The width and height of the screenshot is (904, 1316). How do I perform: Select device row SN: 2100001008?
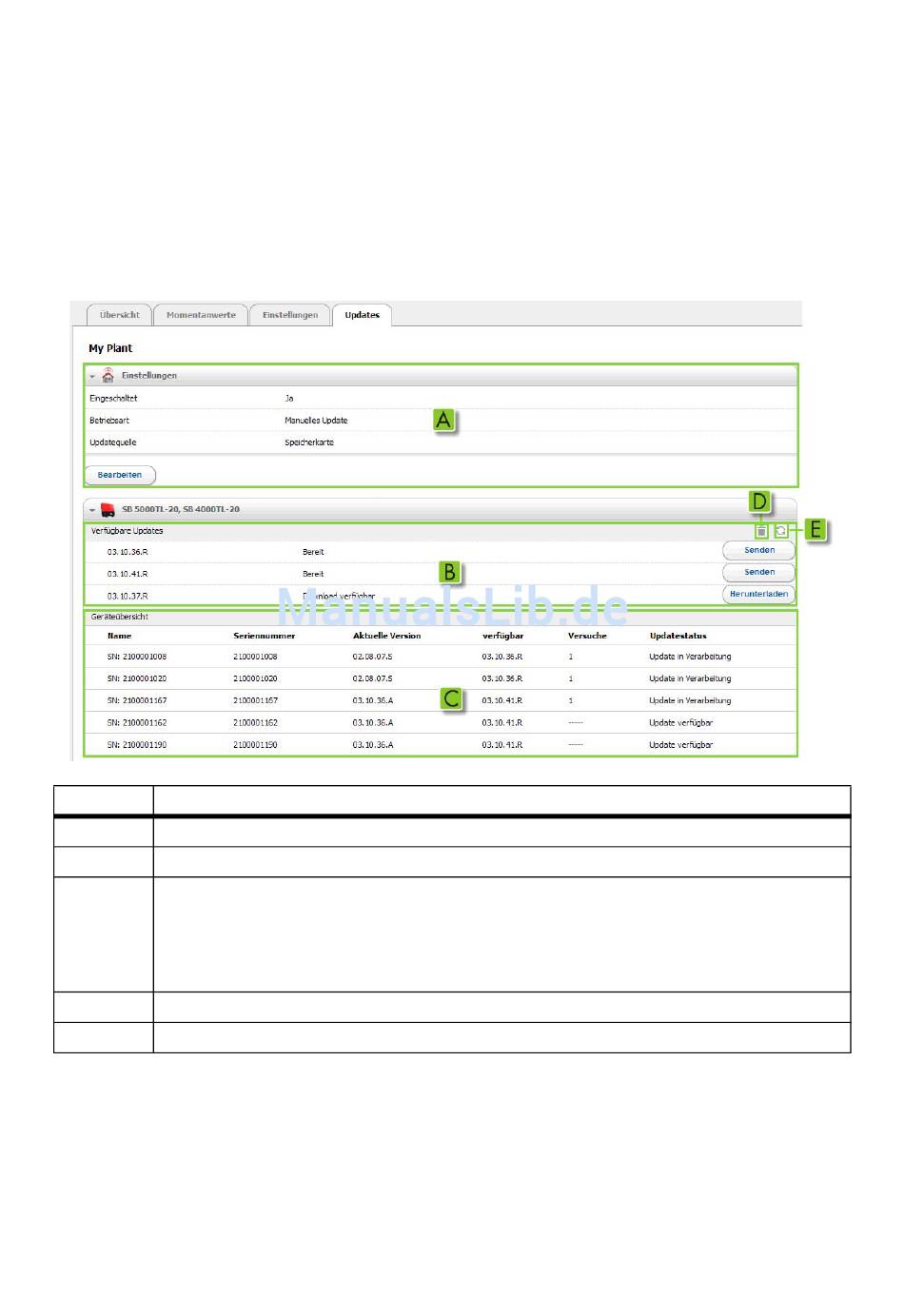coord(137,657)
